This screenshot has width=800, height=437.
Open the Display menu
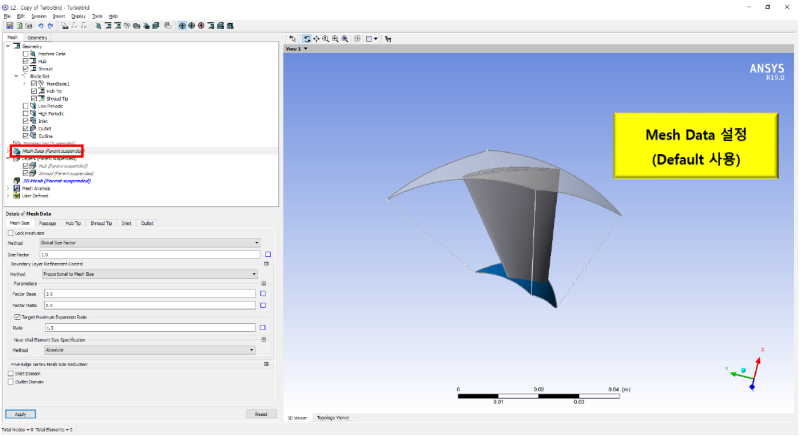click(x=78, y=16)
